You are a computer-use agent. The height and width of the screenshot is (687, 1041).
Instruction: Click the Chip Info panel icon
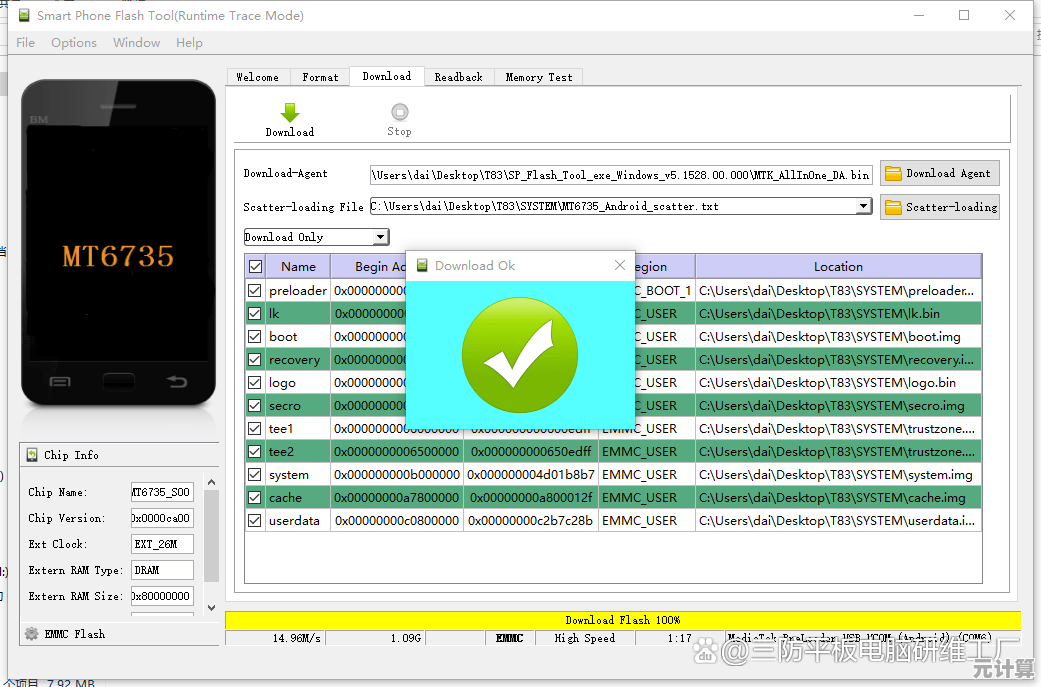pos(32,455)
